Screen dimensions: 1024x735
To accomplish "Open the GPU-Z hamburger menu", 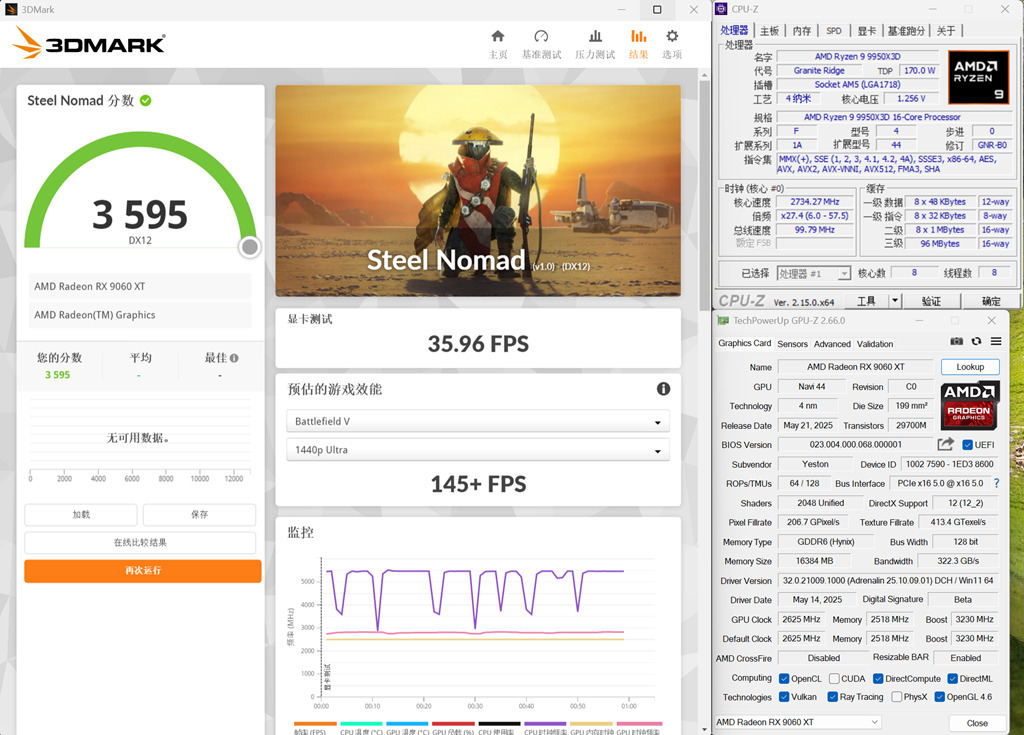I will (995, 342).
